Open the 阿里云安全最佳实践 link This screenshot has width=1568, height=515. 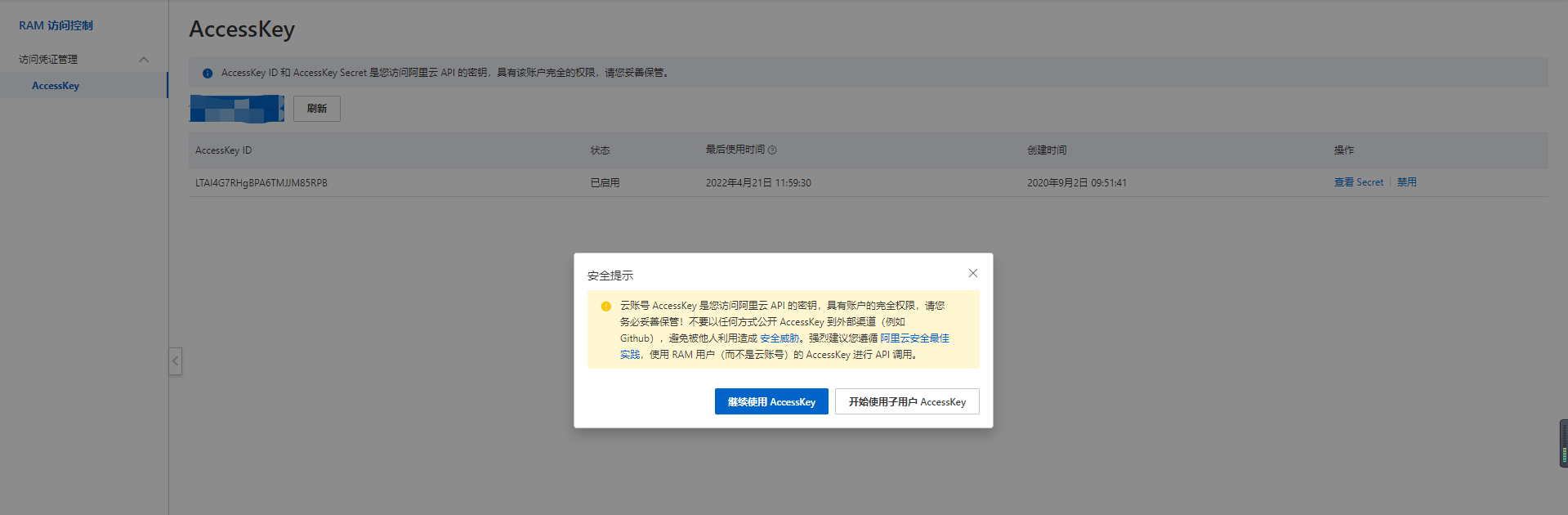point(914,338)
